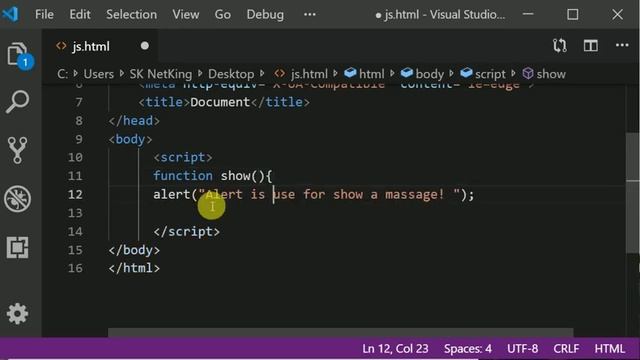Open the Search view icon
The width and height of the screenshot is (640, 360).
click(x=18, y=102)
